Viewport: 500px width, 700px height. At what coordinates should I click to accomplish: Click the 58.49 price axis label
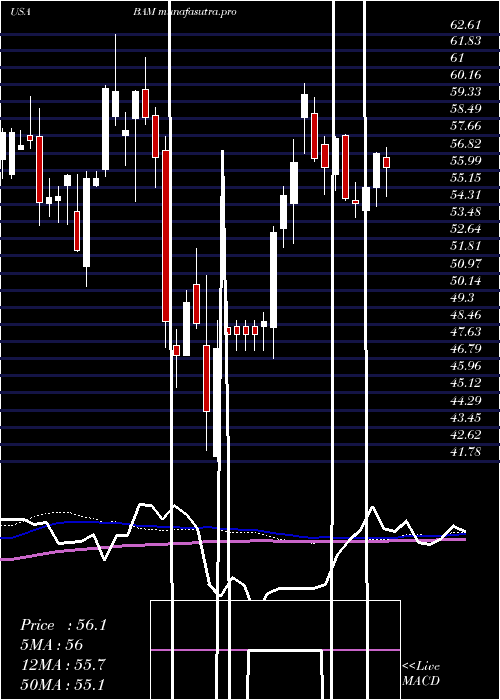click(465, 109)
